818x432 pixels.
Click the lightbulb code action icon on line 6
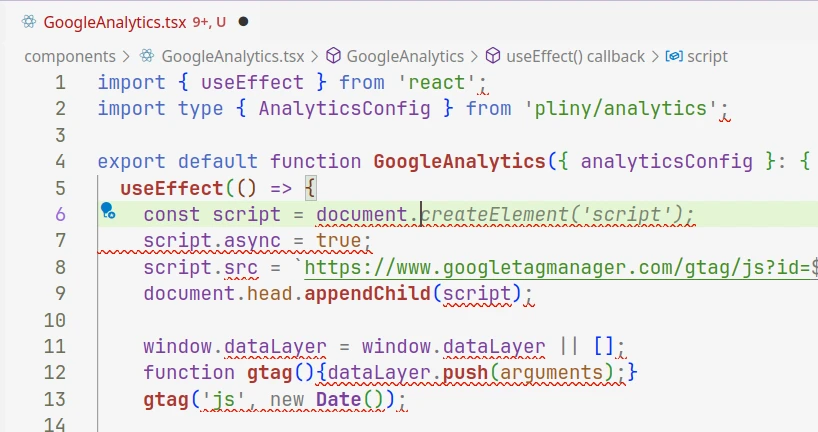click(x=107, y=211)
